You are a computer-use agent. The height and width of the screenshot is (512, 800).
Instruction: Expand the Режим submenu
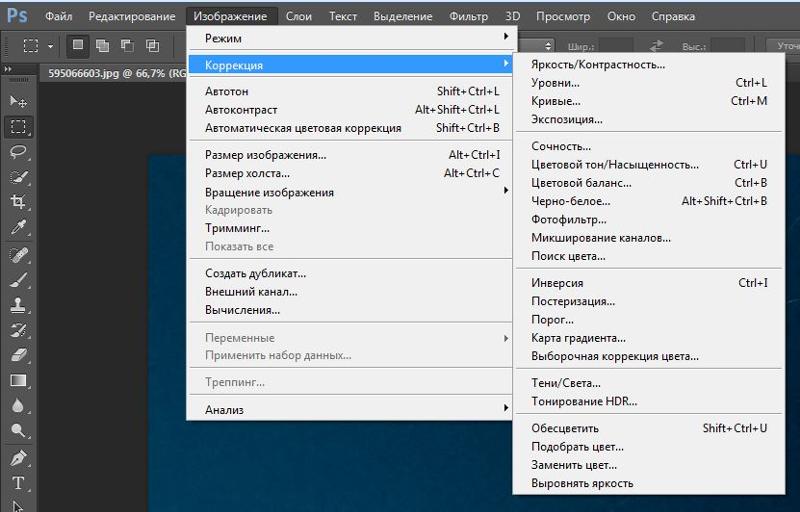[x=350, y=38]
